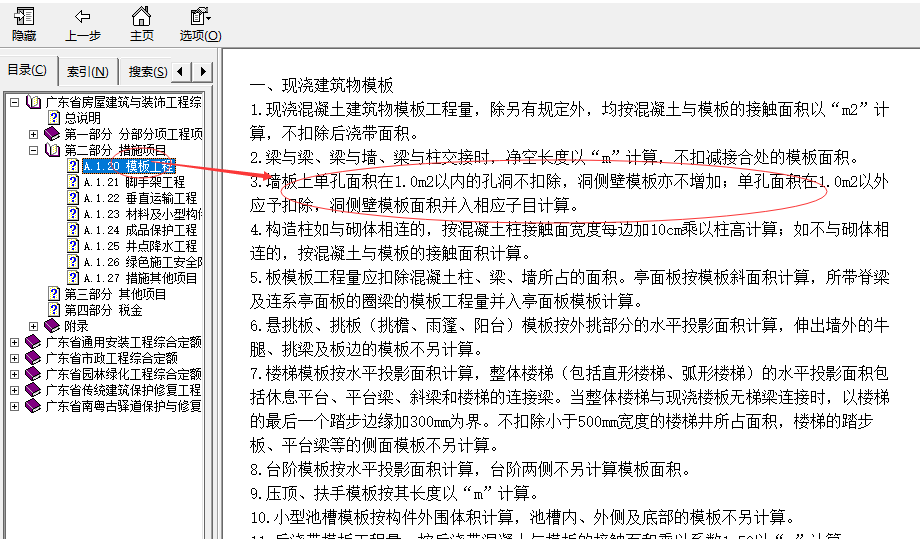The height and width of the screenshot is (539, 920).
Task: Expand 广东省传统建筑保护修复工程 node
Action: (14, 390)
